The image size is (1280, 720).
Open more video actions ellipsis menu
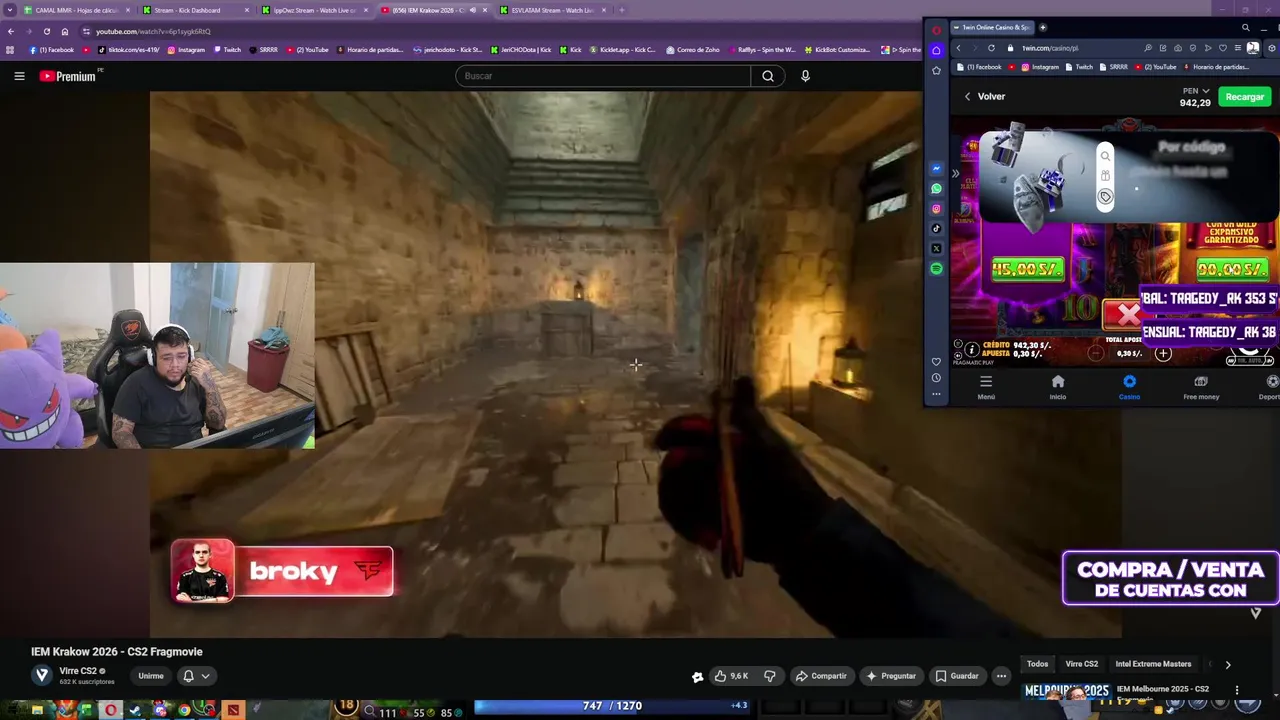click(x=1001, y=676)
